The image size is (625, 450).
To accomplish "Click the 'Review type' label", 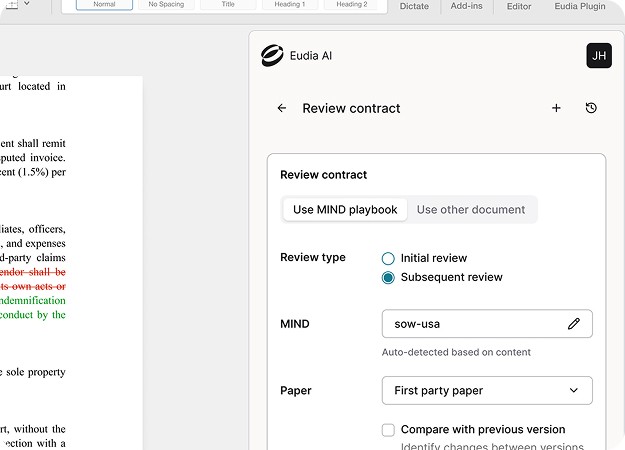I will 313,257.
